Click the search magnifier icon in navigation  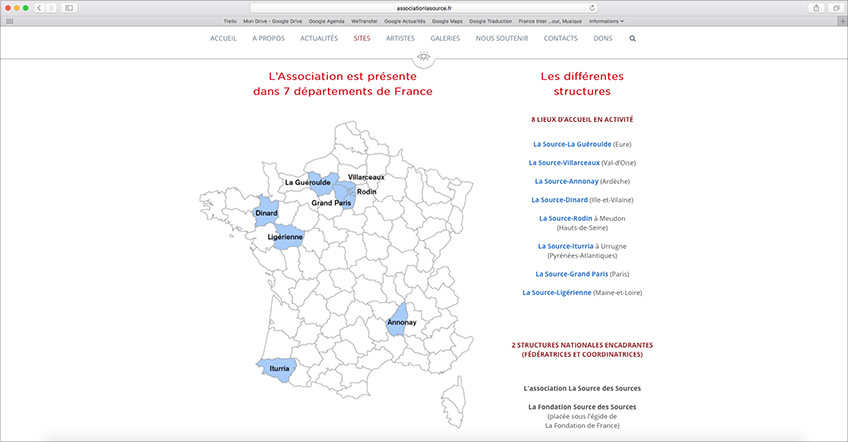pyautogui.click(x=632, y=38)
